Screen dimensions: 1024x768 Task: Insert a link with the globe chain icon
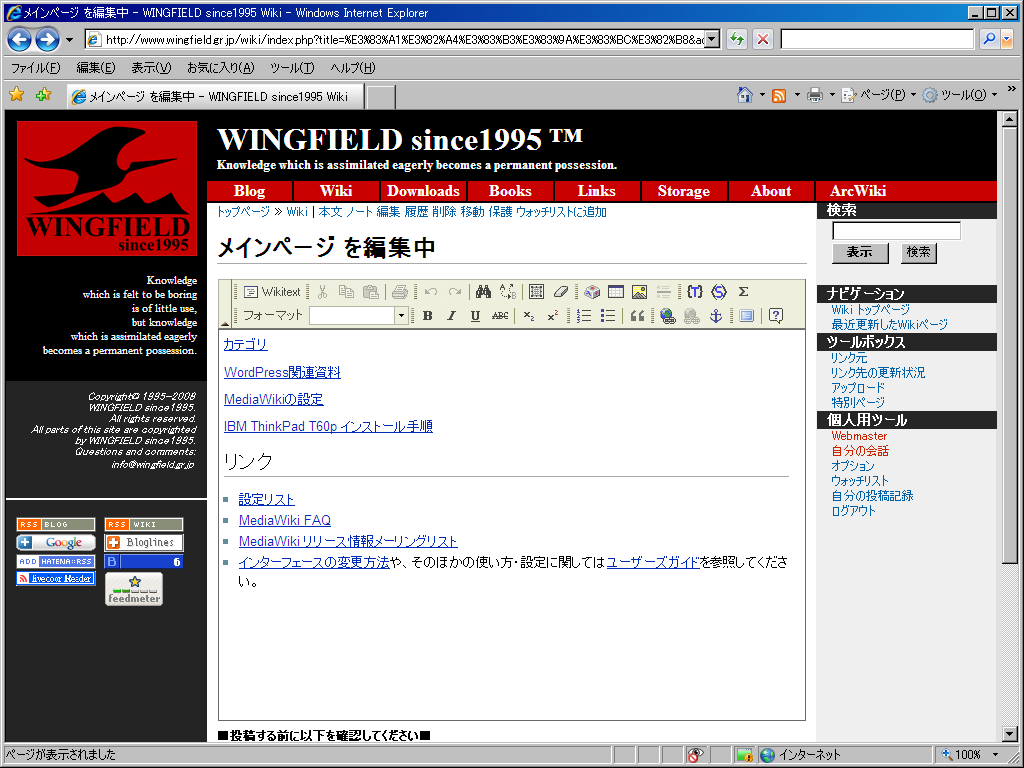[x=667, y=316]
